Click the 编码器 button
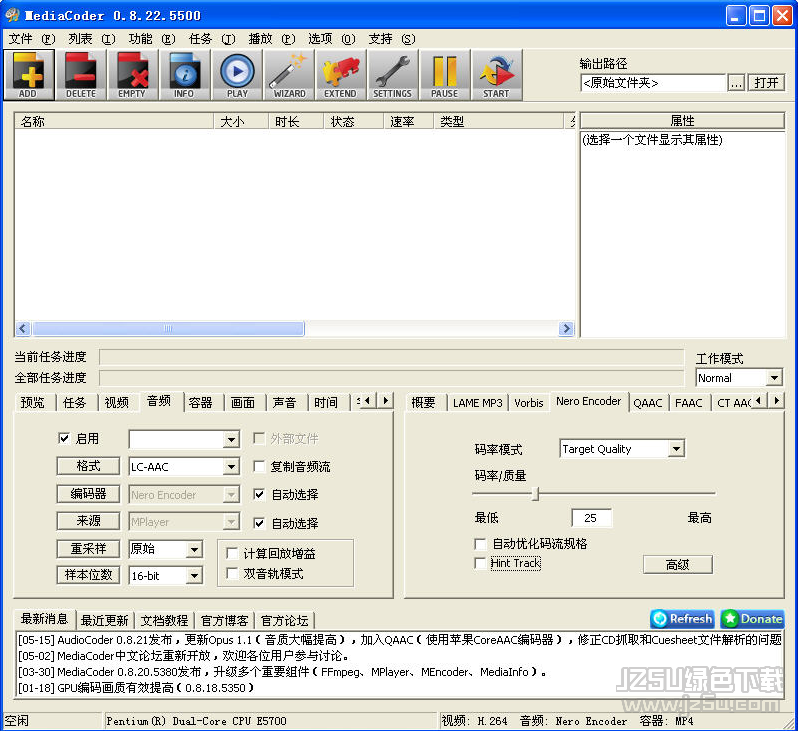 click(88, 494)
